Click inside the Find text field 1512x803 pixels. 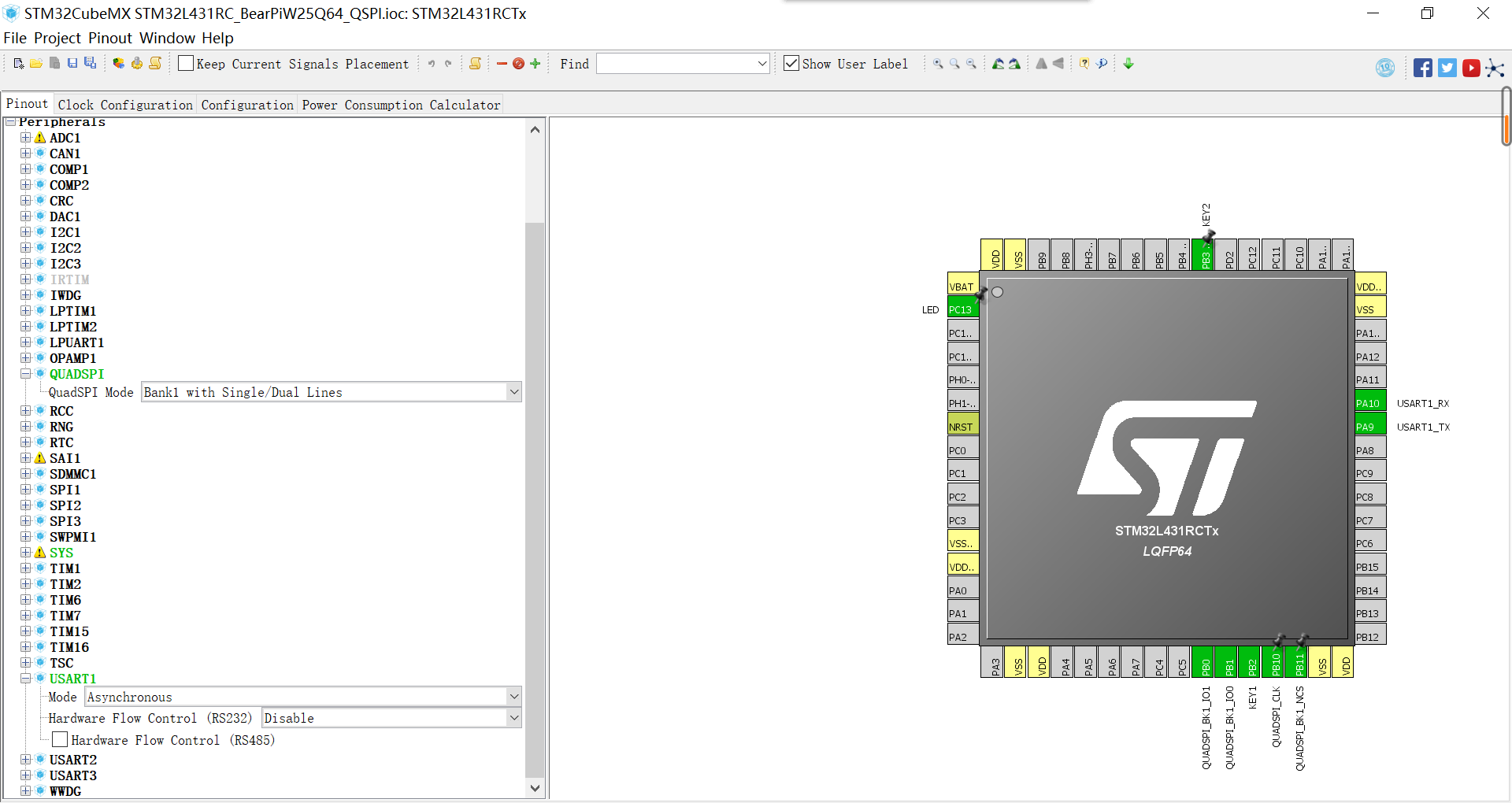pos(676,64)
